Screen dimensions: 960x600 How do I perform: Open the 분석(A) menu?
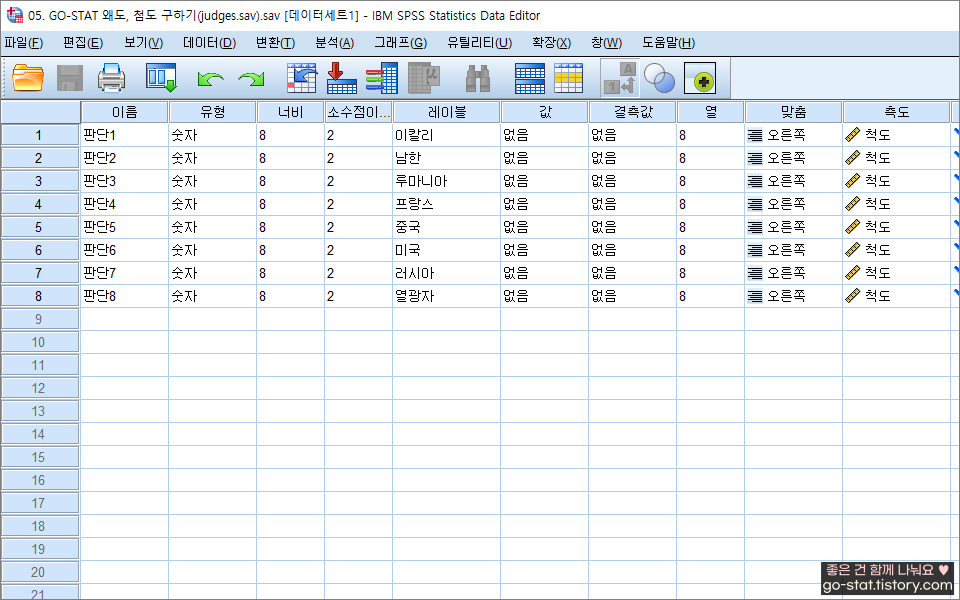pyautogui.click(x=334, y=43)
